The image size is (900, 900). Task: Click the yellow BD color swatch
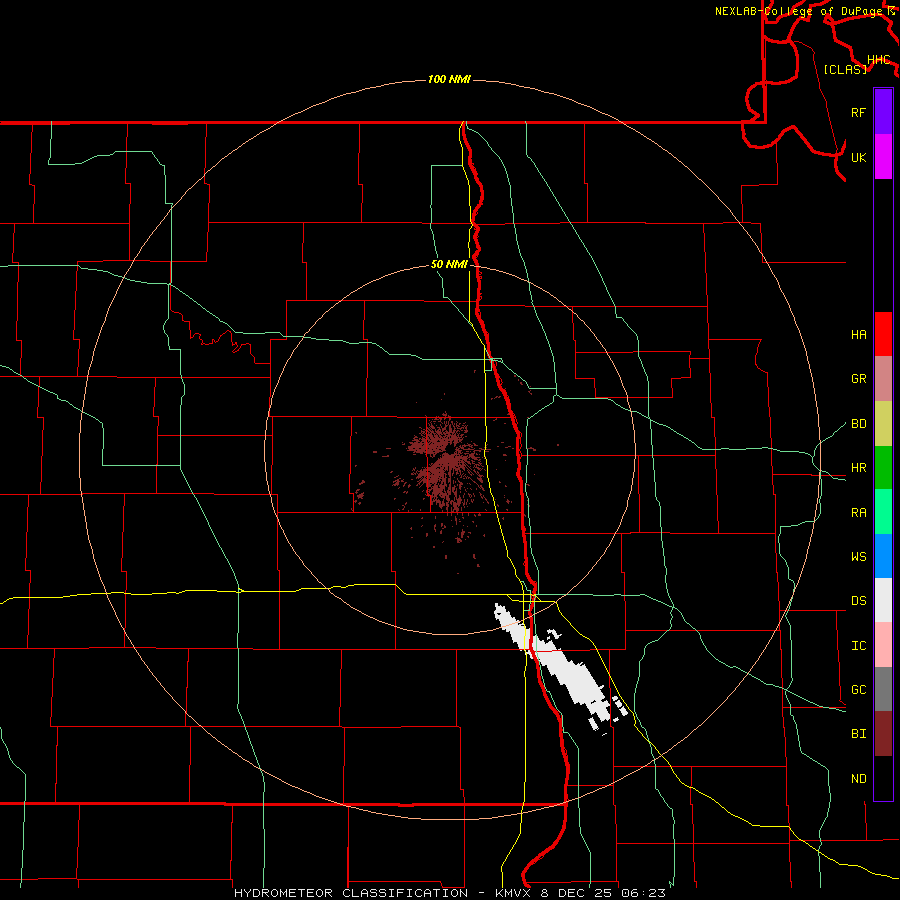pos(883,423)
